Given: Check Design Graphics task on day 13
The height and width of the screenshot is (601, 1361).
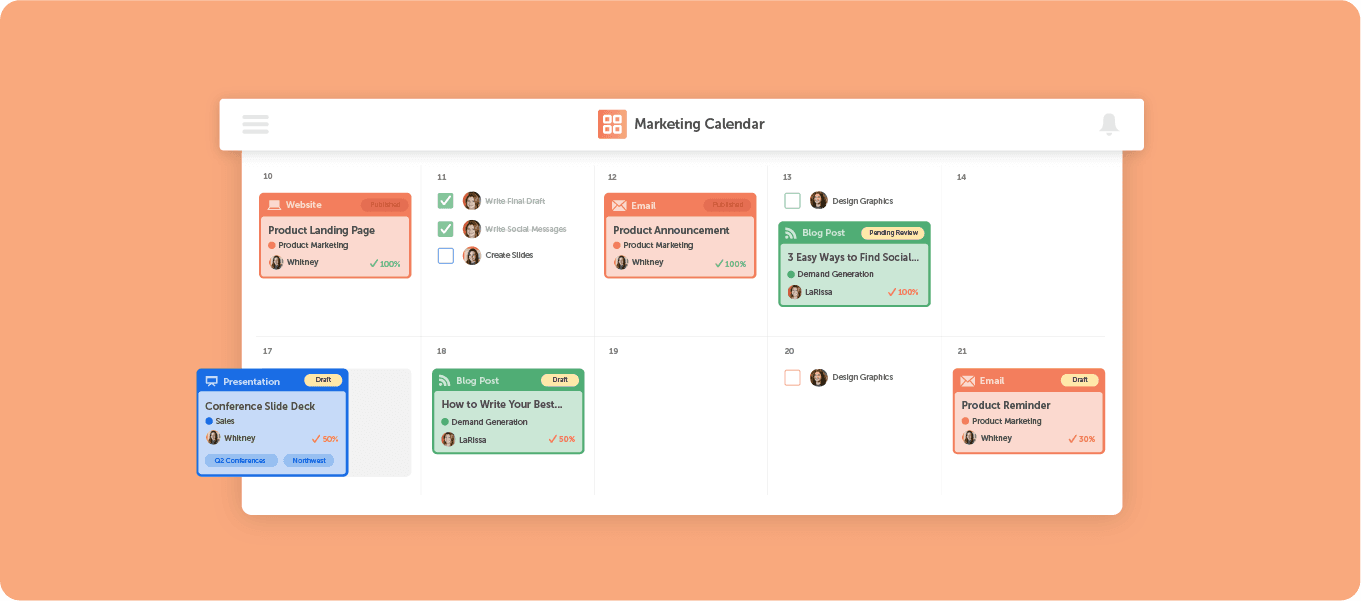Looking at the screenshot, I should [792, 201].
